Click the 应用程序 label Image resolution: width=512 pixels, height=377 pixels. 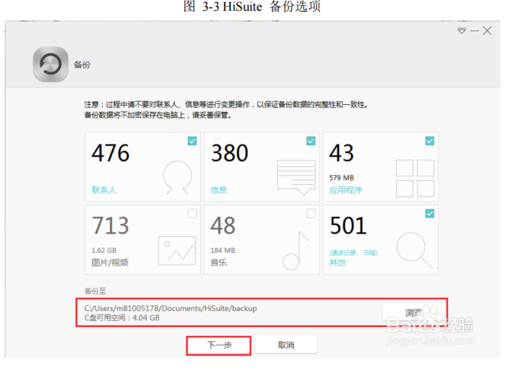(346, 190)
